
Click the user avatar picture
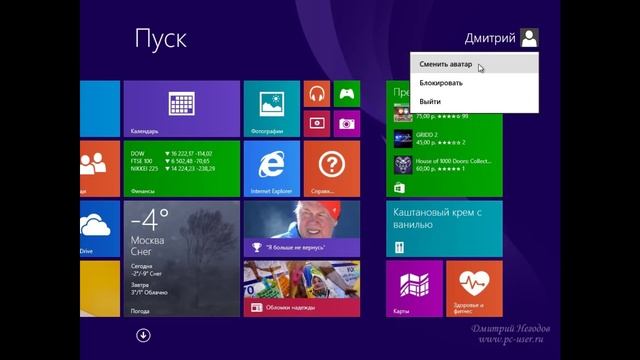(529, 38)
